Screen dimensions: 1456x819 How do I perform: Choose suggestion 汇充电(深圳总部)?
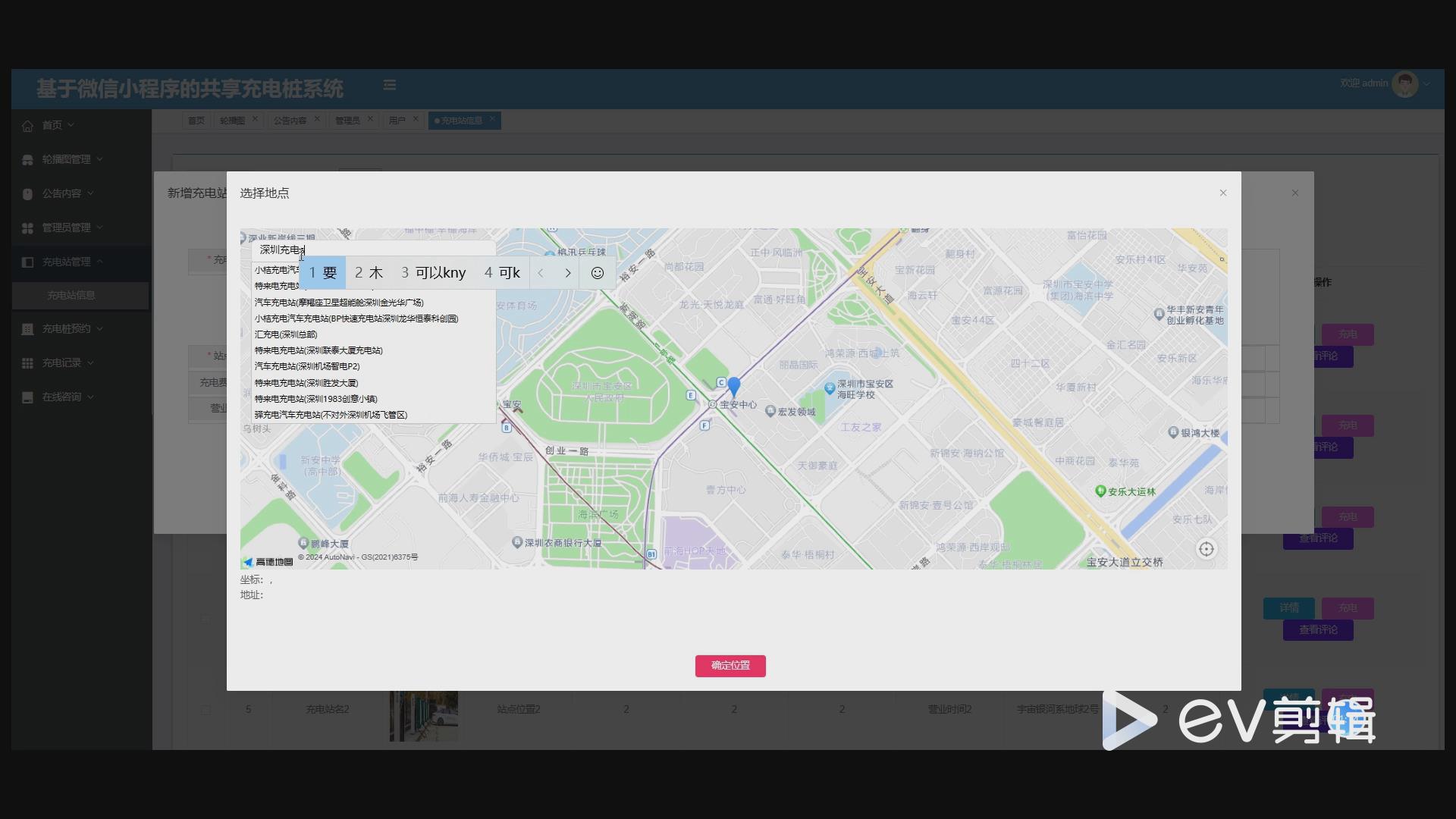click(286, 334)
